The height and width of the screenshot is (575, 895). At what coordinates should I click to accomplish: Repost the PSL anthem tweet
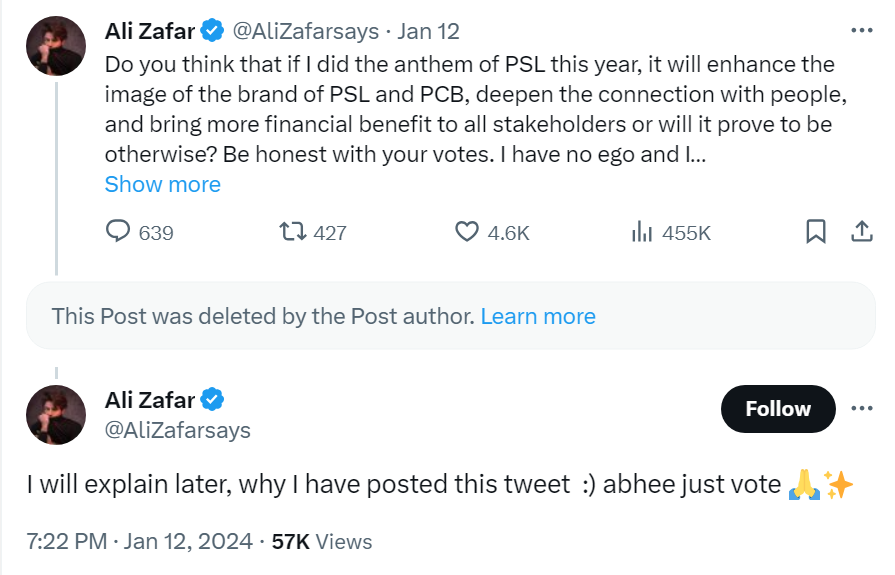pyautogui.click(x=293, y=232)
